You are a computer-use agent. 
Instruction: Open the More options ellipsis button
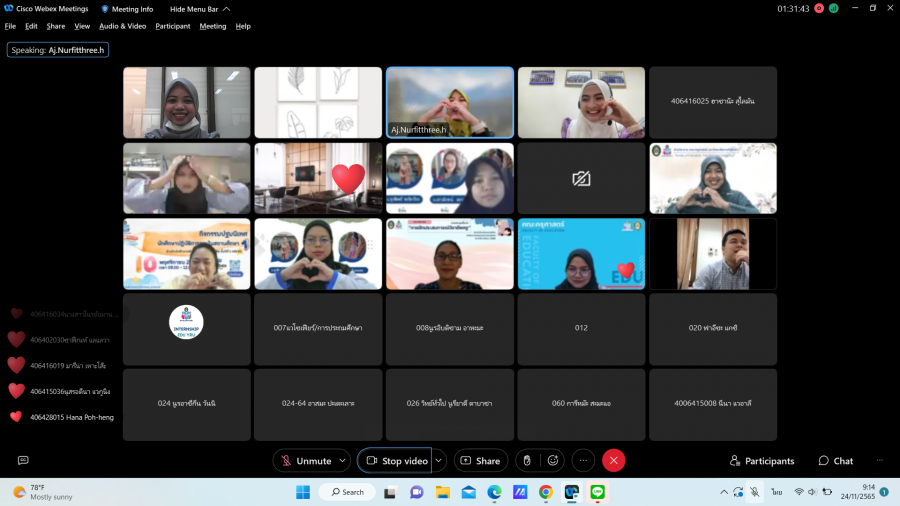pyautogui.click(x=583, y=460)
